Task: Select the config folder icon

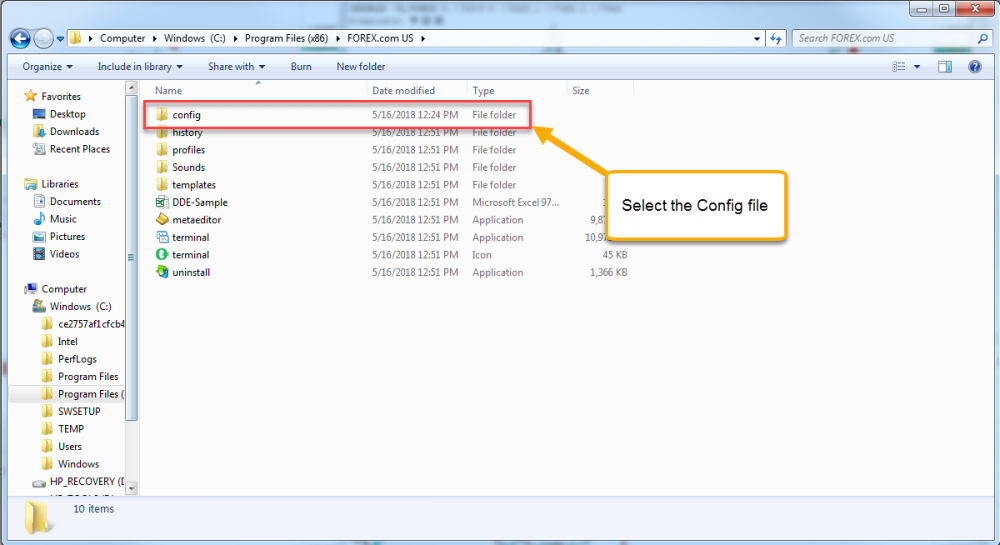Action: click(x=162, y=115)
